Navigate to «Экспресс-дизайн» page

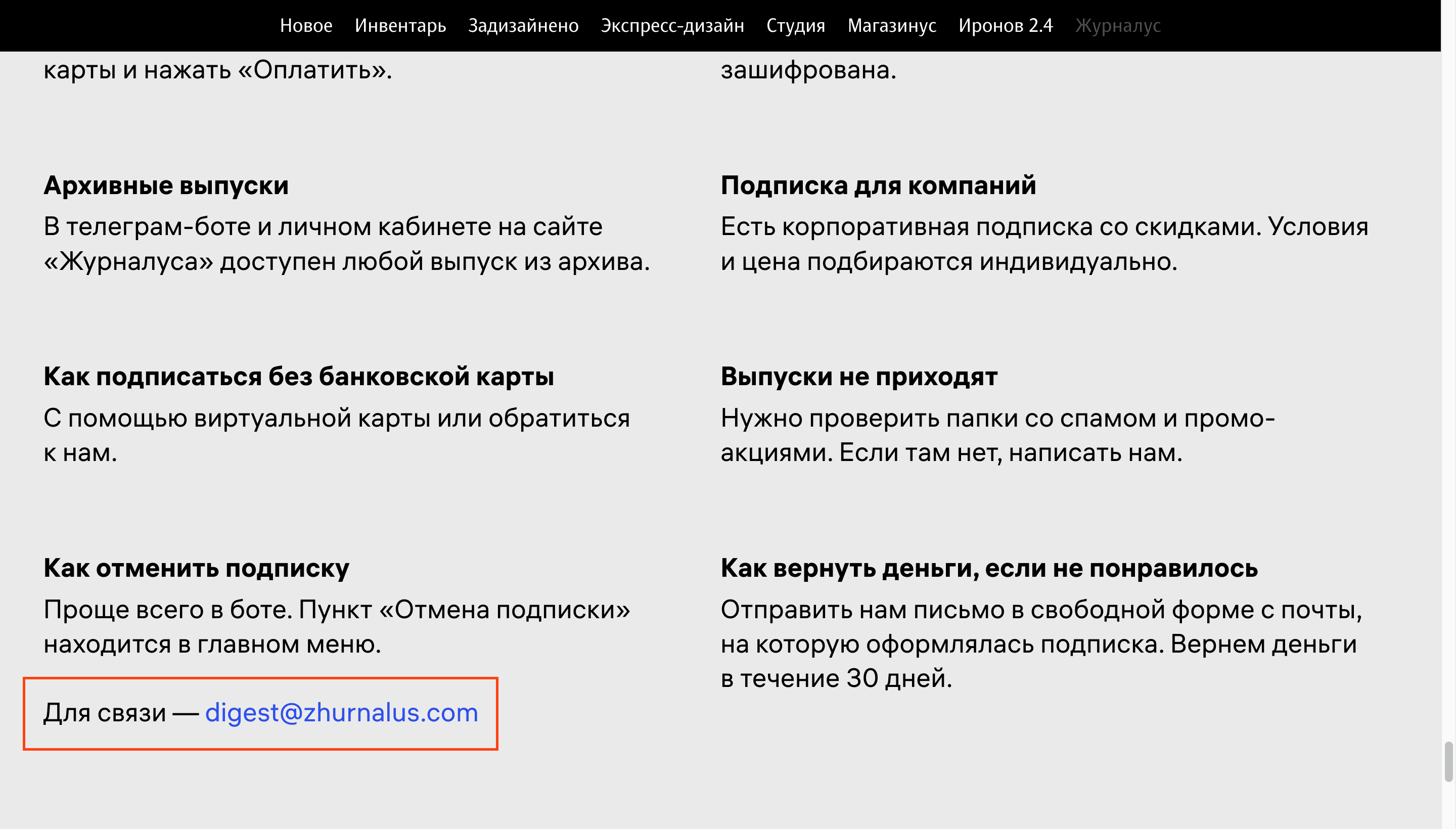point(672,25)
